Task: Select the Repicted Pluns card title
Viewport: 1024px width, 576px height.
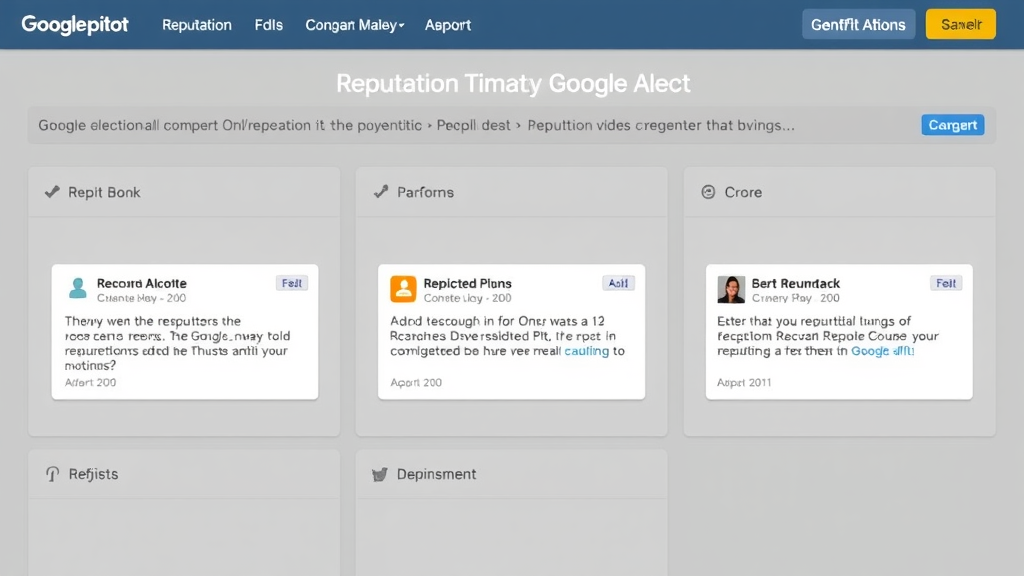Action: pos(468,283)
